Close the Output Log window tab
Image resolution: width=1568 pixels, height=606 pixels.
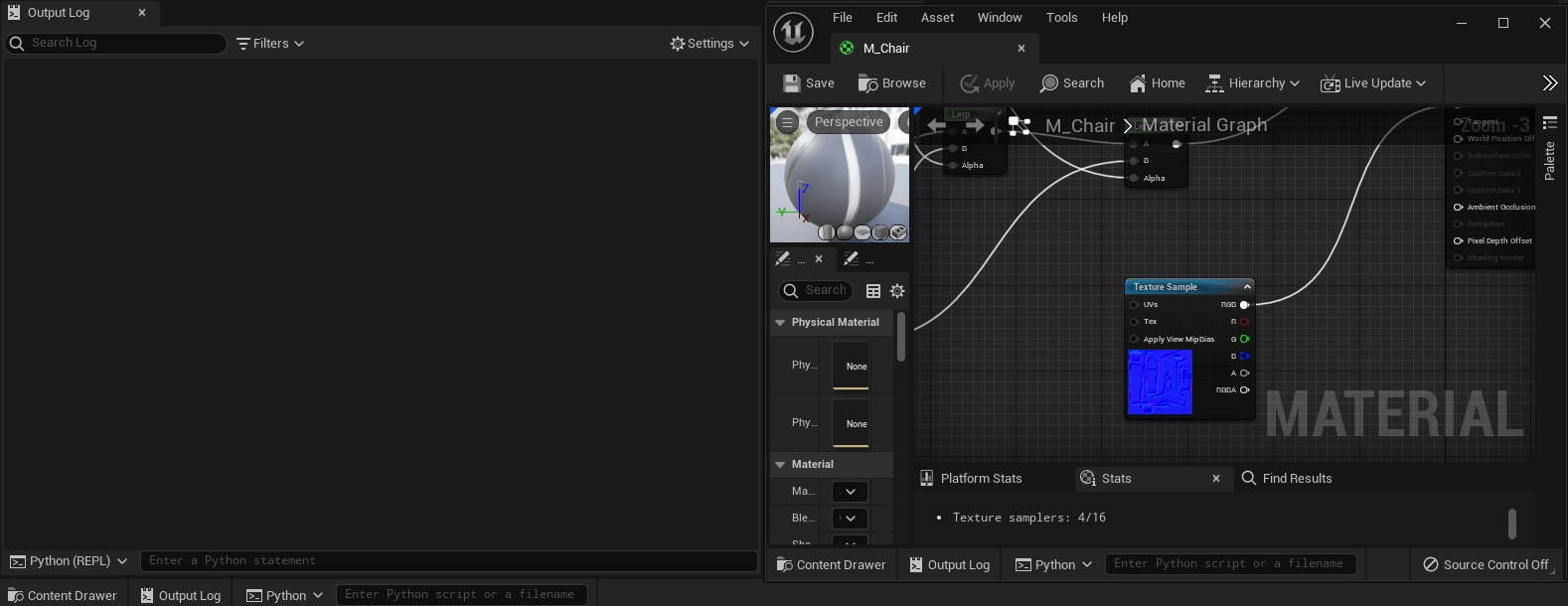[x=142, y=13]
